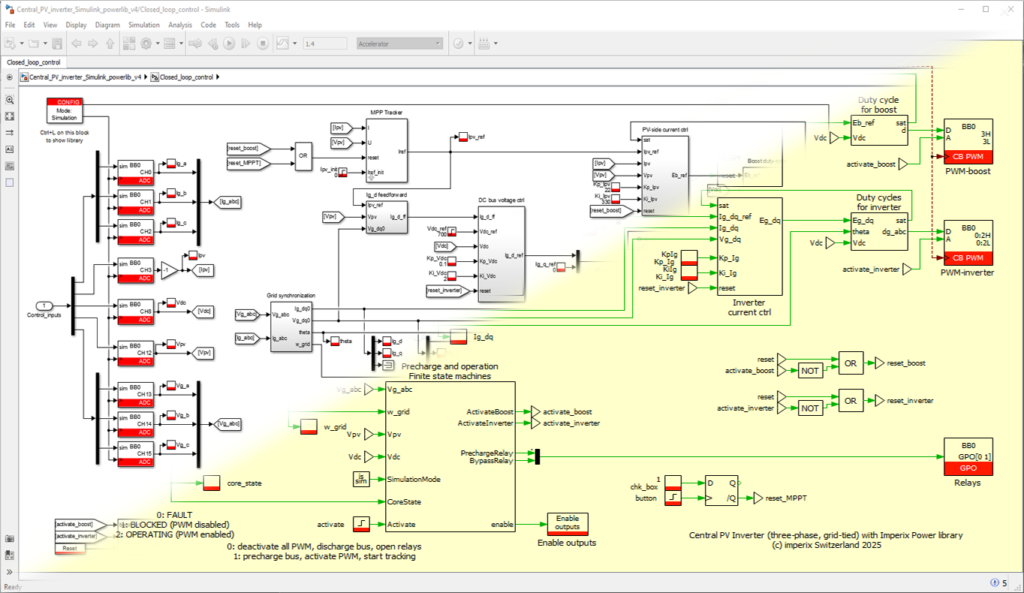Click the Zoom tool in left palette
Viewport: 1024px width, 593px height.
[x=9, y=100]
